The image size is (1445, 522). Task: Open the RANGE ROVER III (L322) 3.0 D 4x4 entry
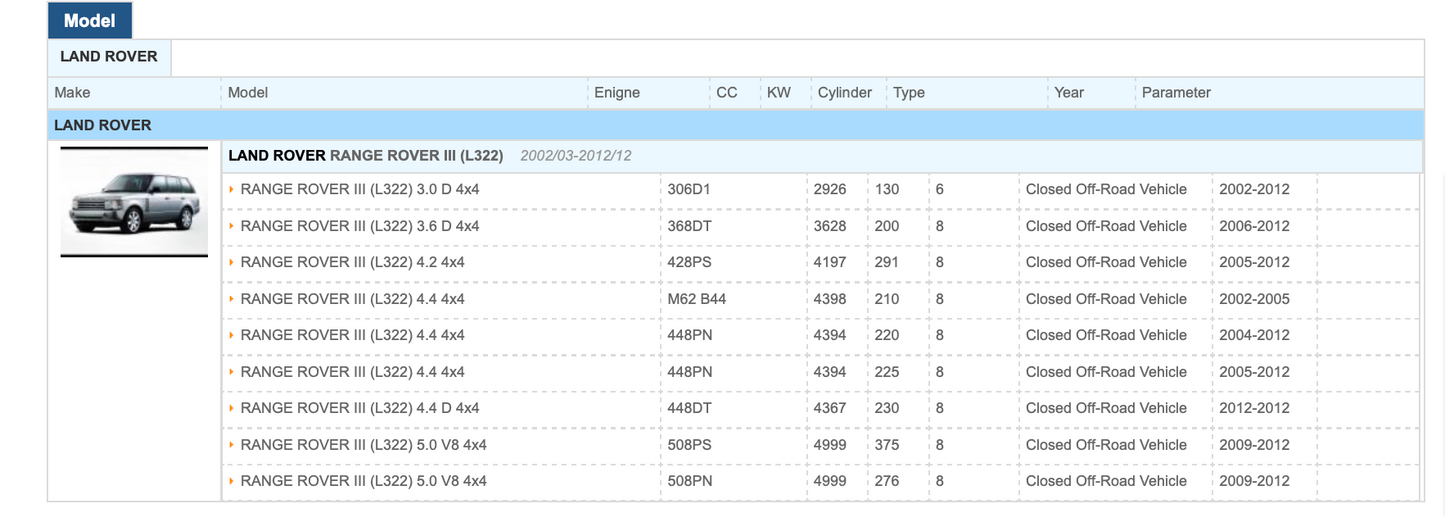[x=360, y=189]
